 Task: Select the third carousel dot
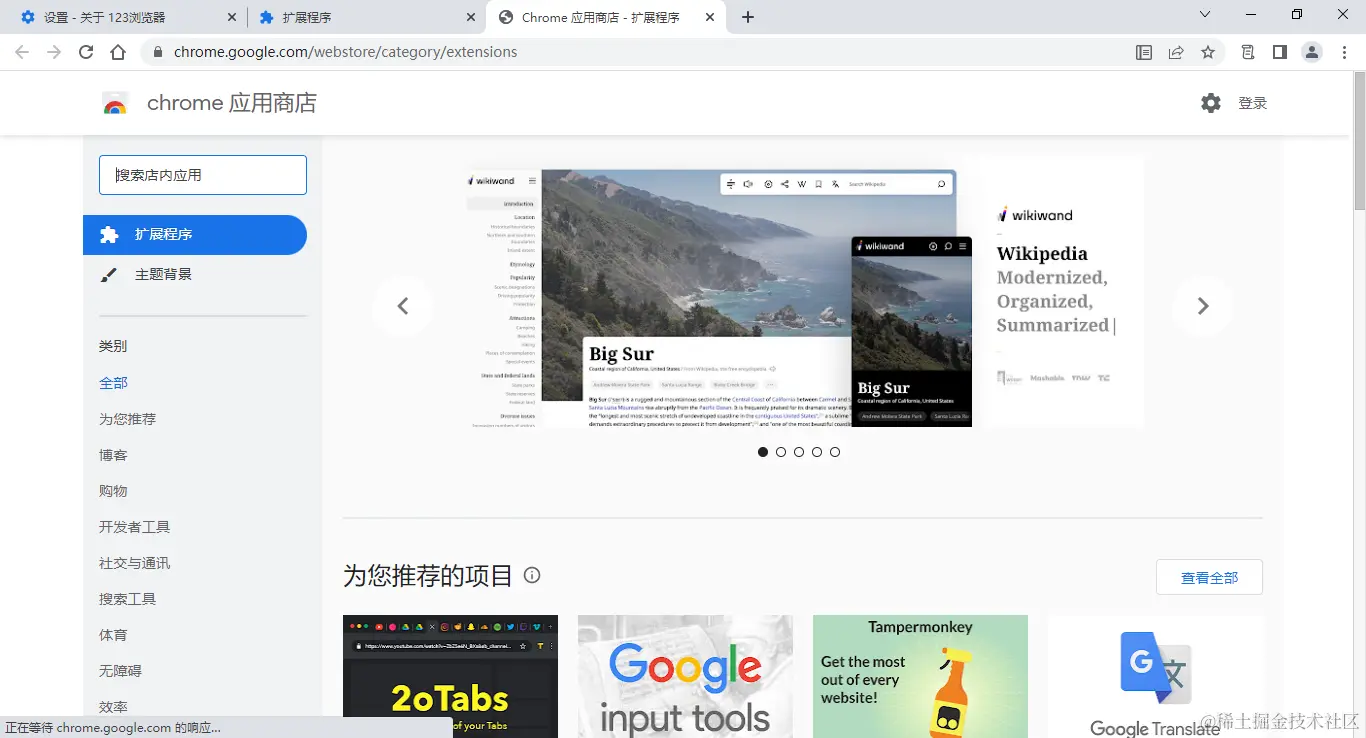(799, 452)
